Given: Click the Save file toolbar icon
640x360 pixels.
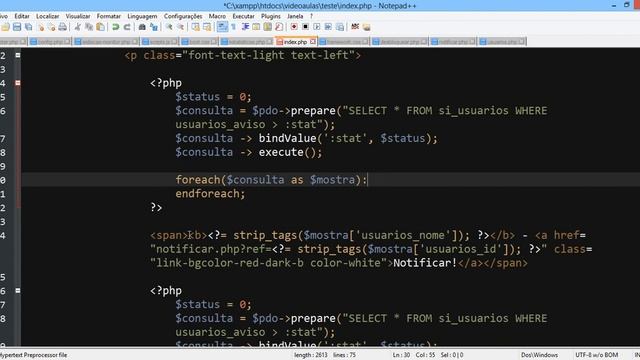Looking at the screenshot, I should coord(17,27).
